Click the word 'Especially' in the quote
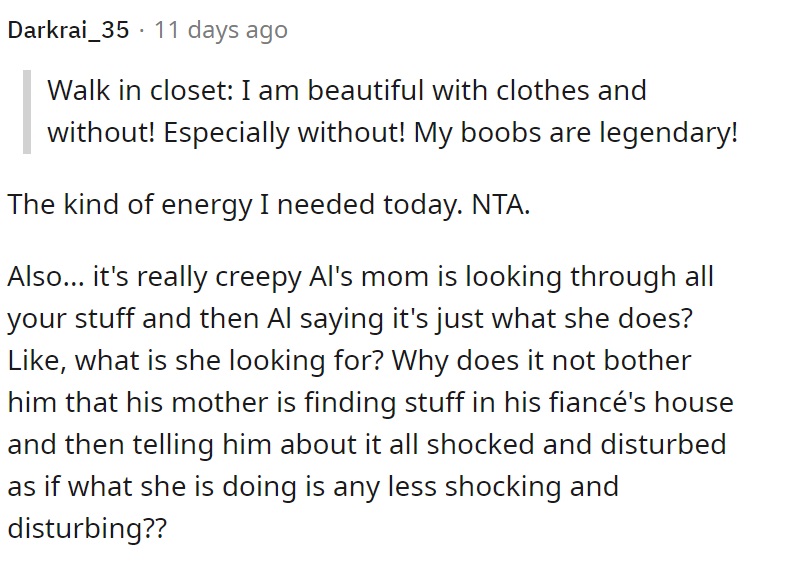Image resolution: width=812 pixels, height=563 pixels. (226, 133)
